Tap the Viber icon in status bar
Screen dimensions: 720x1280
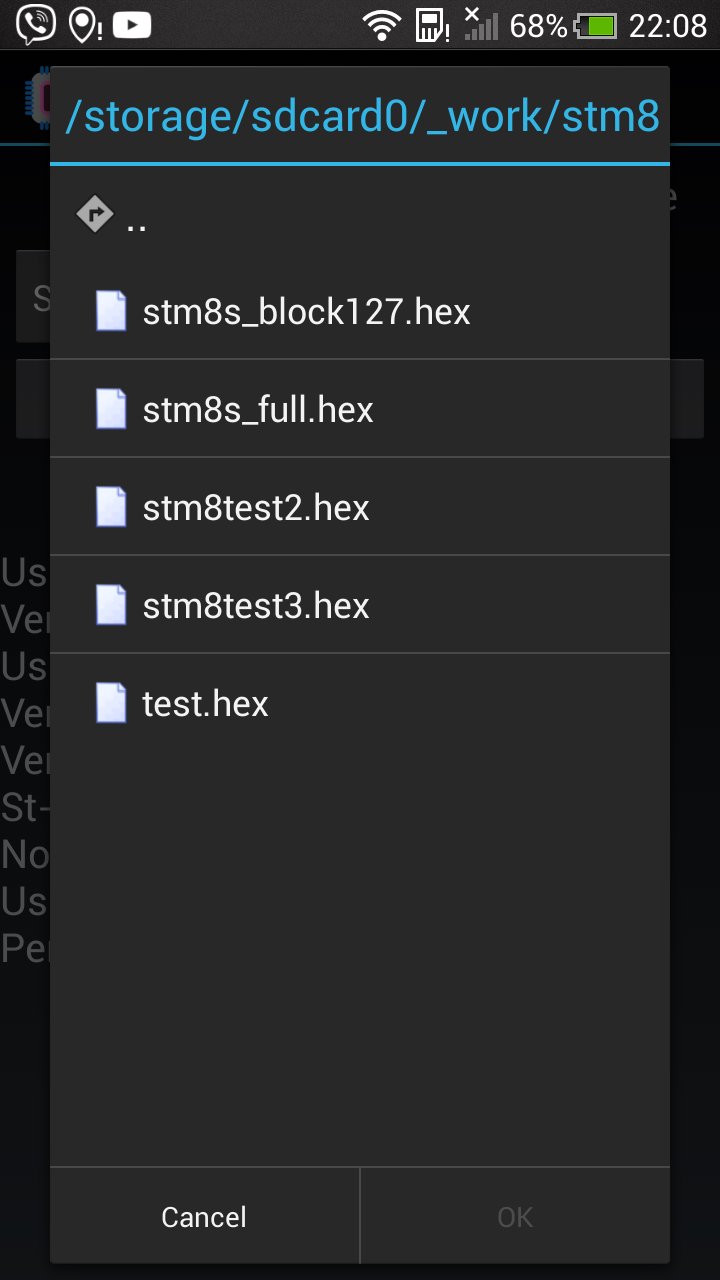36,25
